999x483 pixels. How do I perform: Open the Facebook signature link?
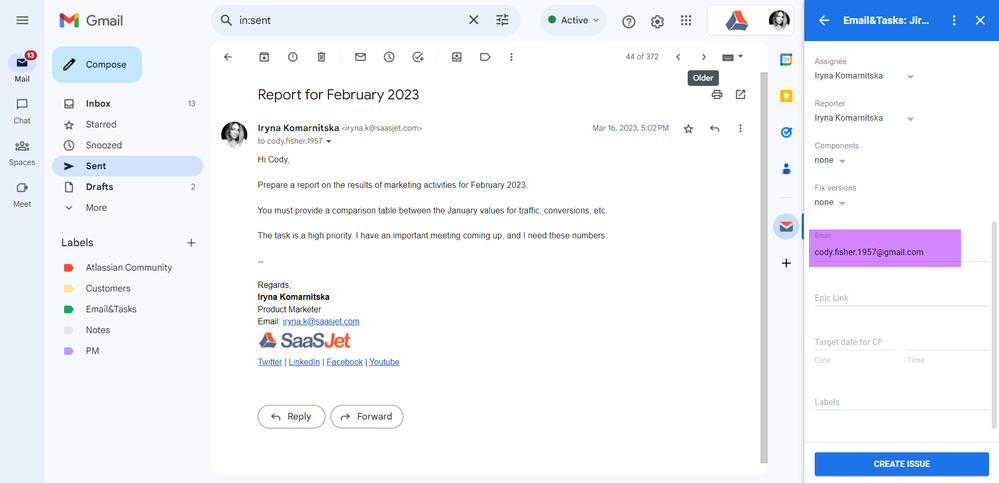coord(345,362)
